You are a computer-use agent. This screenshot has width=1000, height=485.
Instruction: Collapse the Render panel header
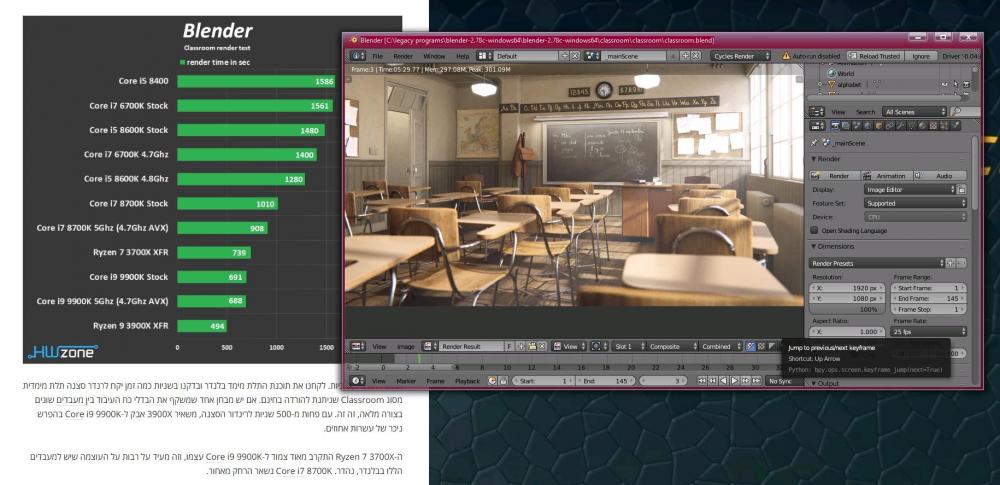pyautogui.click(x=827, y=159)
